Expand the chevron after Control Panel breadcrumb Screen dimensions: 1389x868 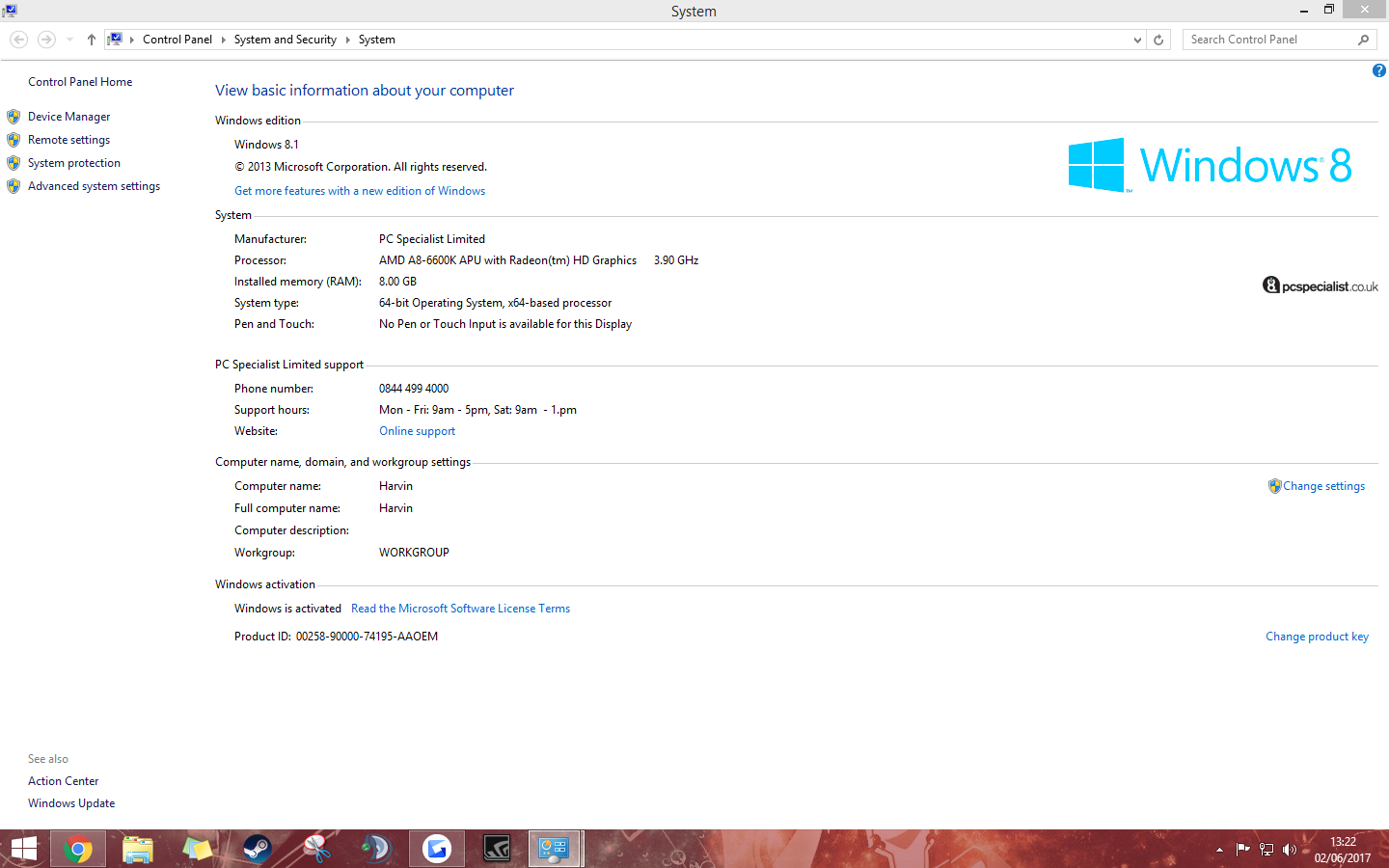point(224,40)
